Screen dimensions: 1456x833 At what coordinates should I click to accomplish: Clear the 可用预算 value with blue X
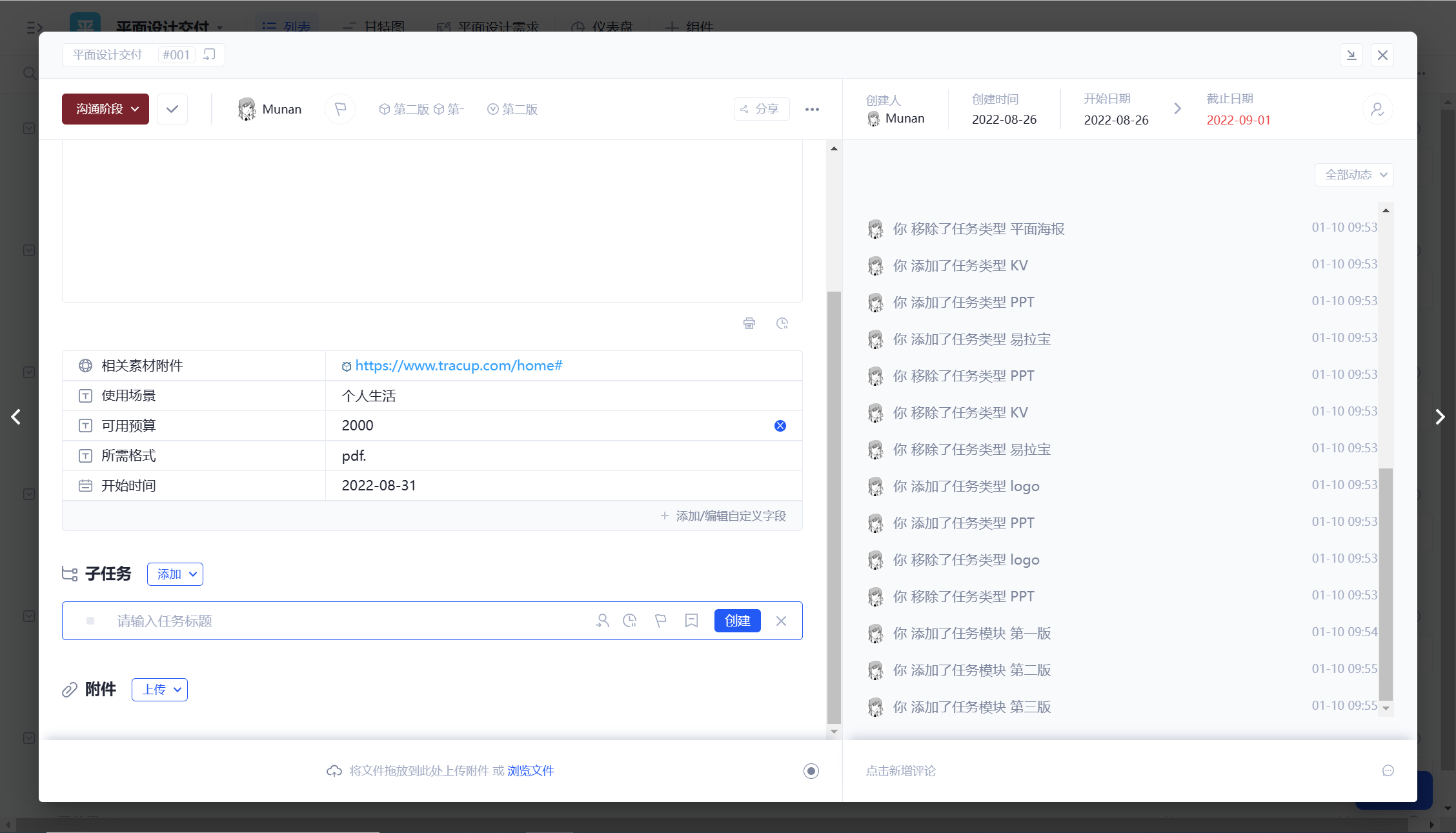point(780,426)
